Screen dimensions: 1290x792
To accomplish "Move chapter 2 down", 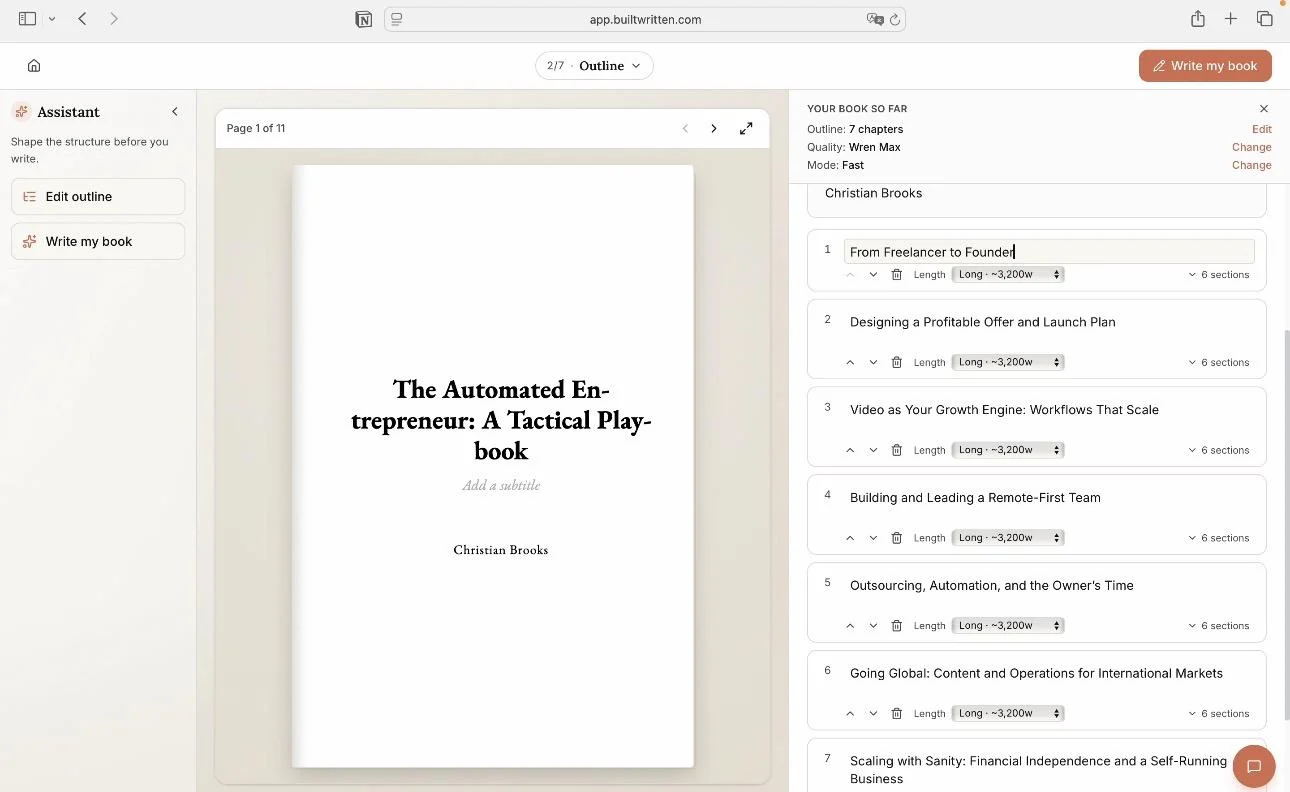I will 873,363.
